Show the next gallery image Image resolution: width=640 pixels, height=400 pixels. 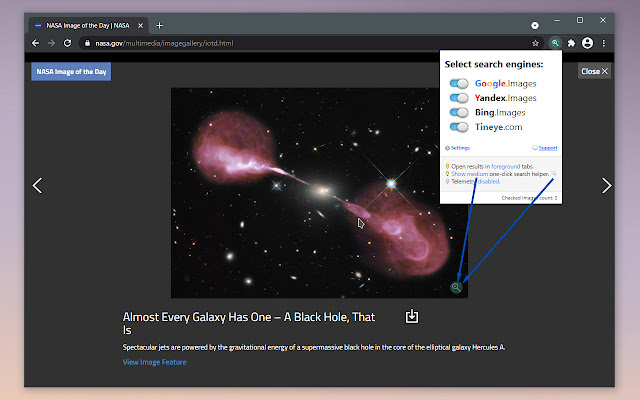pos(605,185)
